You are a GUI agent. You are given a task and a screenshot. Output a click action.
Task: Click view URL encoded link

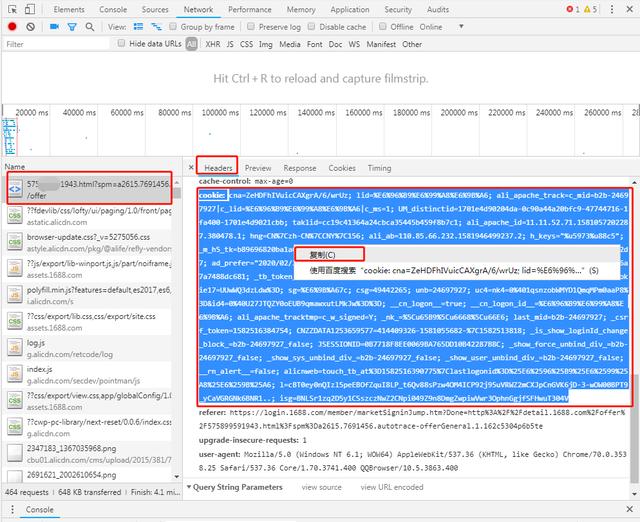pyautogui.click(x=392, y=487)
